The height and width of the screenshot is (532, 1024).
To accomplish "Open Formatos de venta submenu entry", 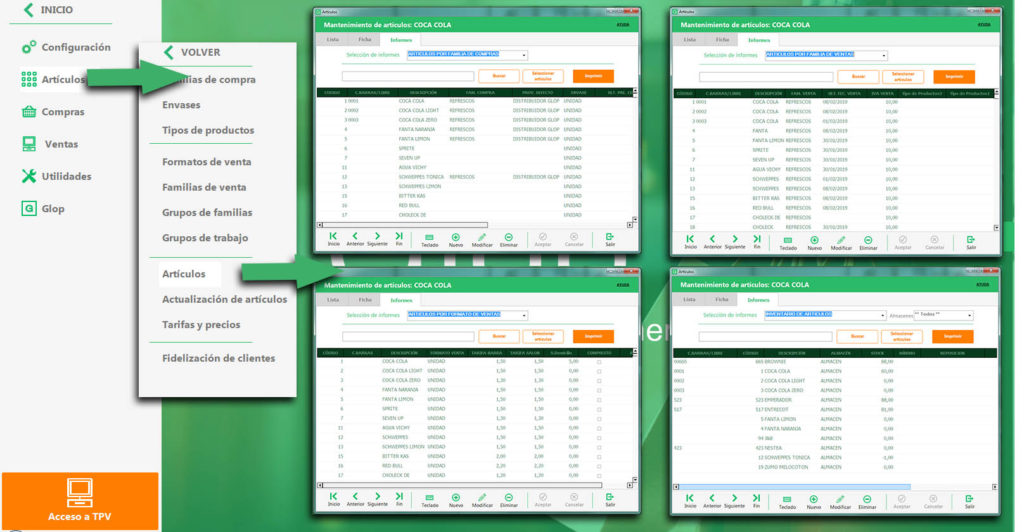I will pyautogui.click(x=206, y=162).
